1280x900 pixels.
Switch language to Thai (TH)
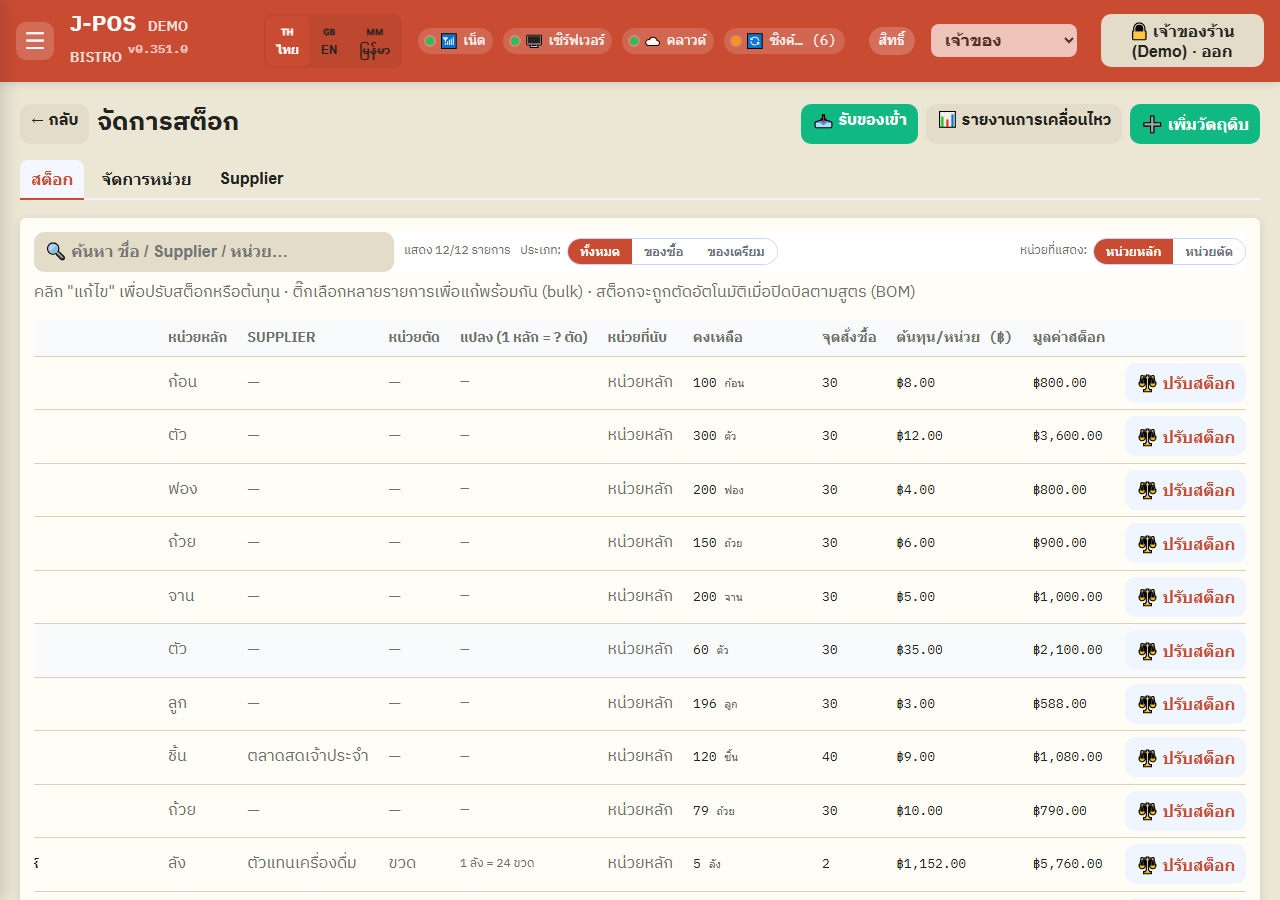(287, 41)
